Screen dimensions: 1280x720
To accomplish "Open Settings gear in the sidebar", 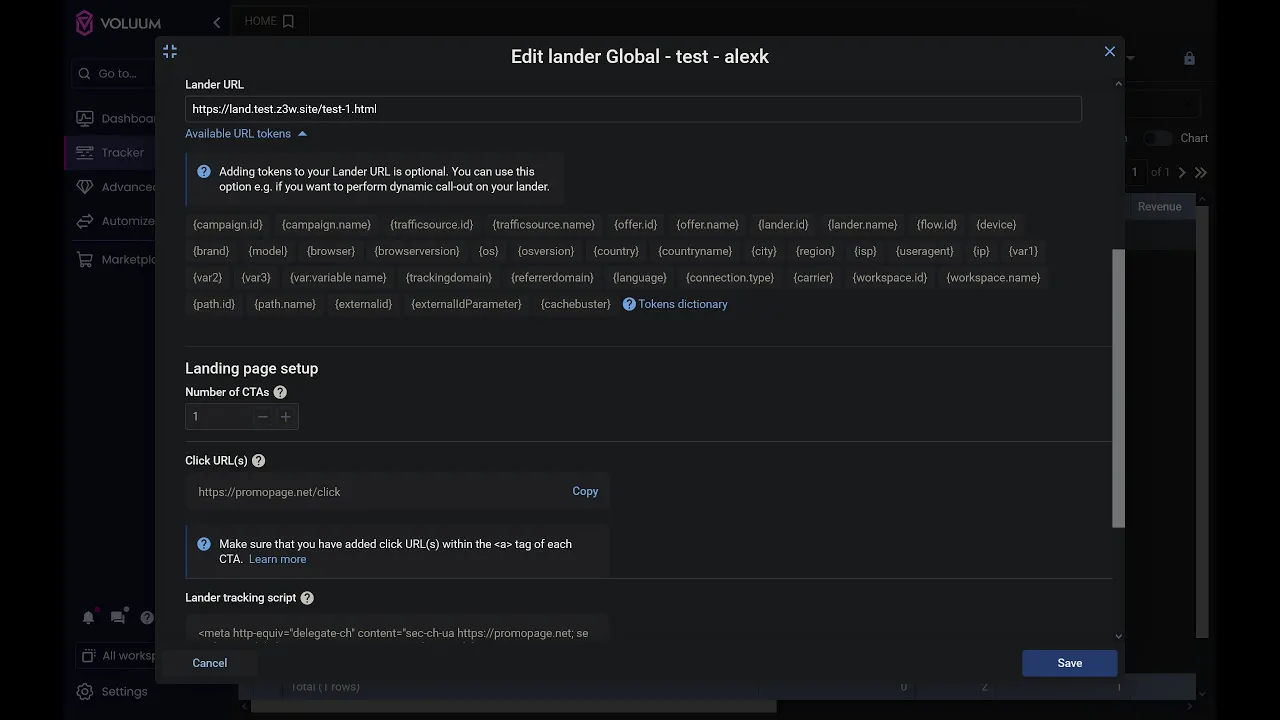I will (x=86, y=692).
